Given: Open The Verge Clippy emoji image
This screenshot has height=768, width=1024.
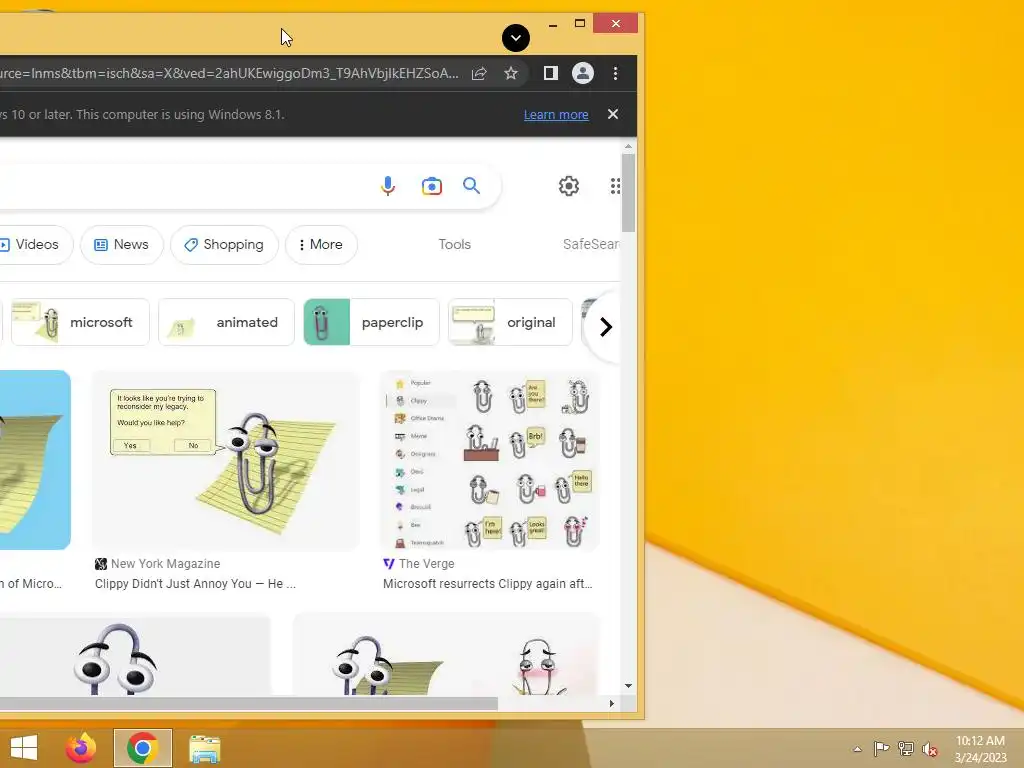Looking at the screenshot, I should click(490, 460).
